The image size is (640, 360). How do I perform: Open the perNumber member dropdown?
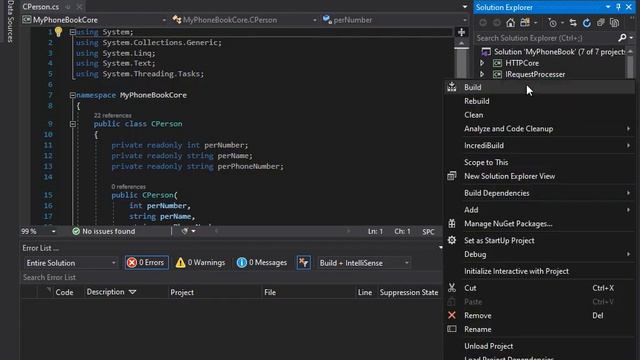(394, 20)
